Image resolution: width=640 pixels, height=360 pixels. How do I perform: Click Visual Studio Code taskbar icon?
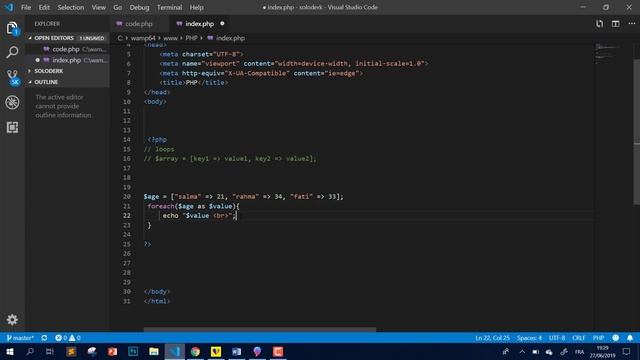pyautogui.click(x=175, y=351)
